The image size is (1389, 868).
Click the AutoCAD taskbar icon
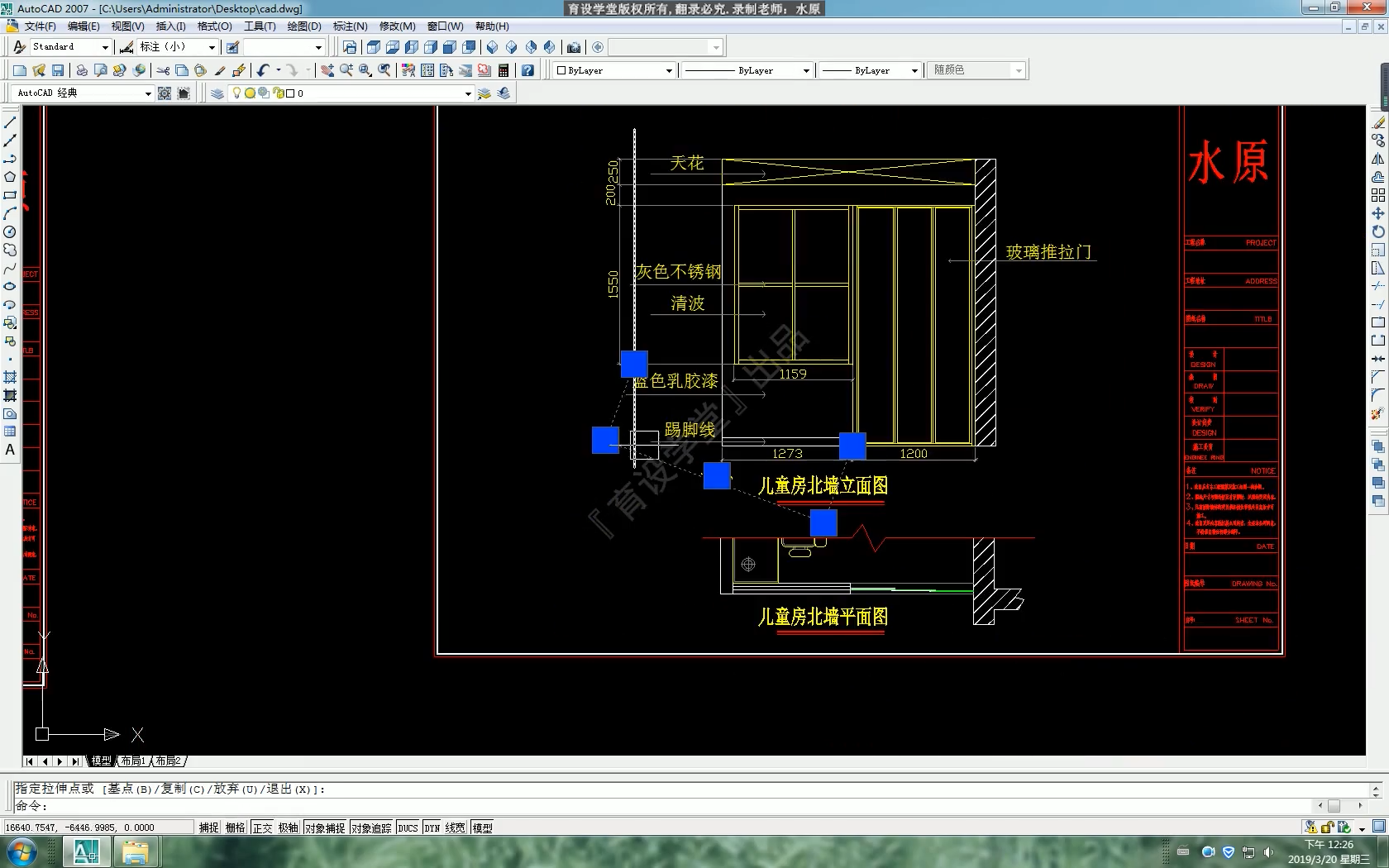(87, 851)
